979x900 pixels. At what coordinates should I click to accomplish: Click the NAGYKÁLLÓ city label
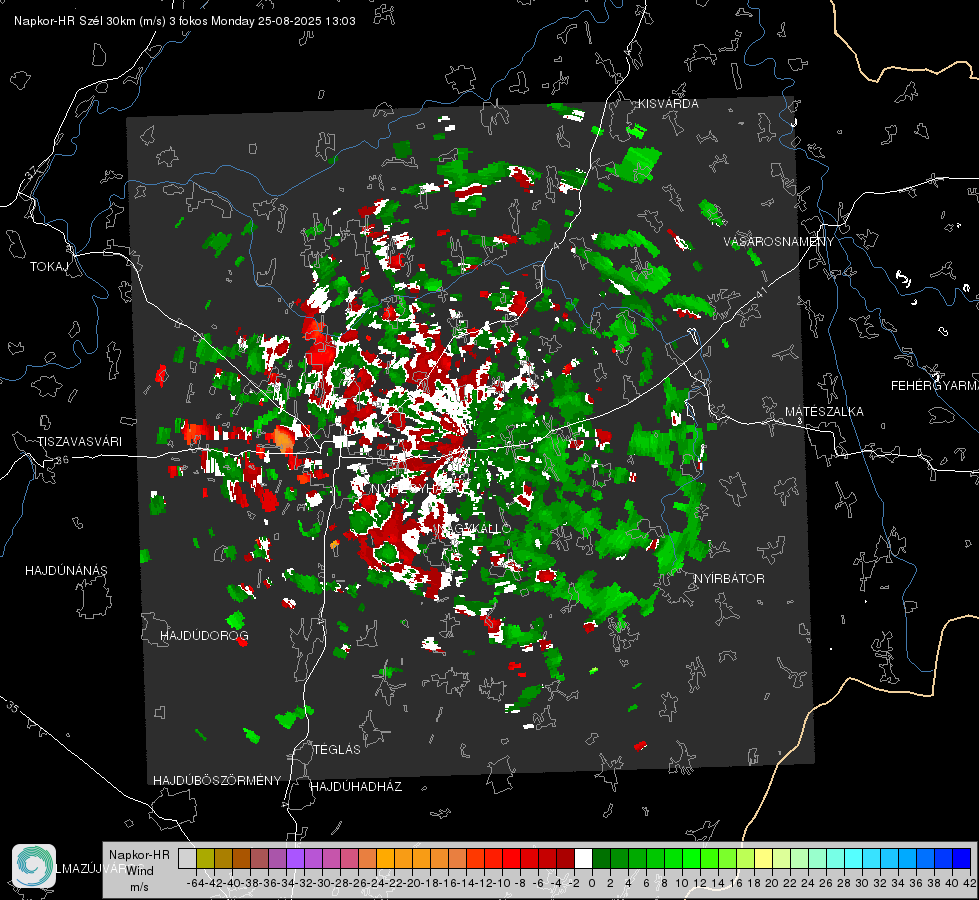coord(473,529)
